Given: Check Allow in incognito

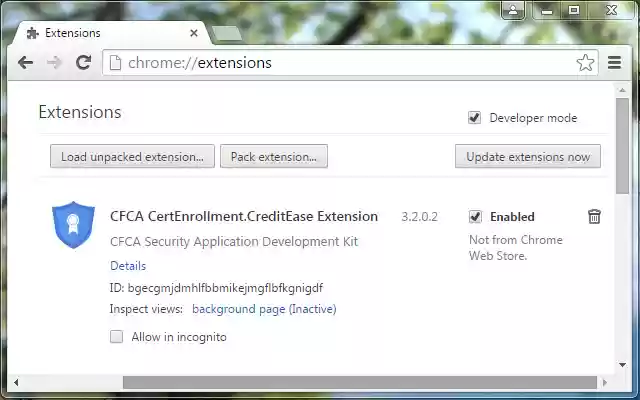Looking at the screenshot, I should coord(117,337).
